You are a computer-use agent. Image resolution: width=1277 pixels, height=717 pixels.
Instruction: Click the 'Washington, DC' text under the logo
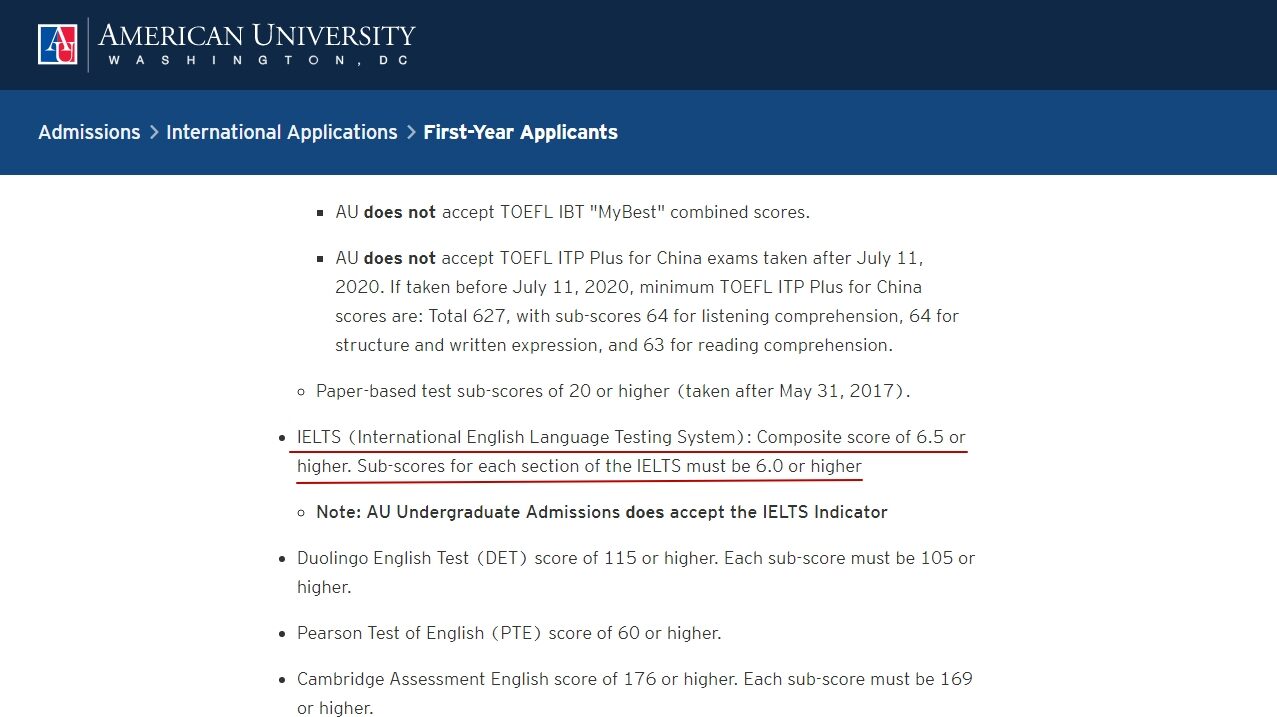point(257,60)
